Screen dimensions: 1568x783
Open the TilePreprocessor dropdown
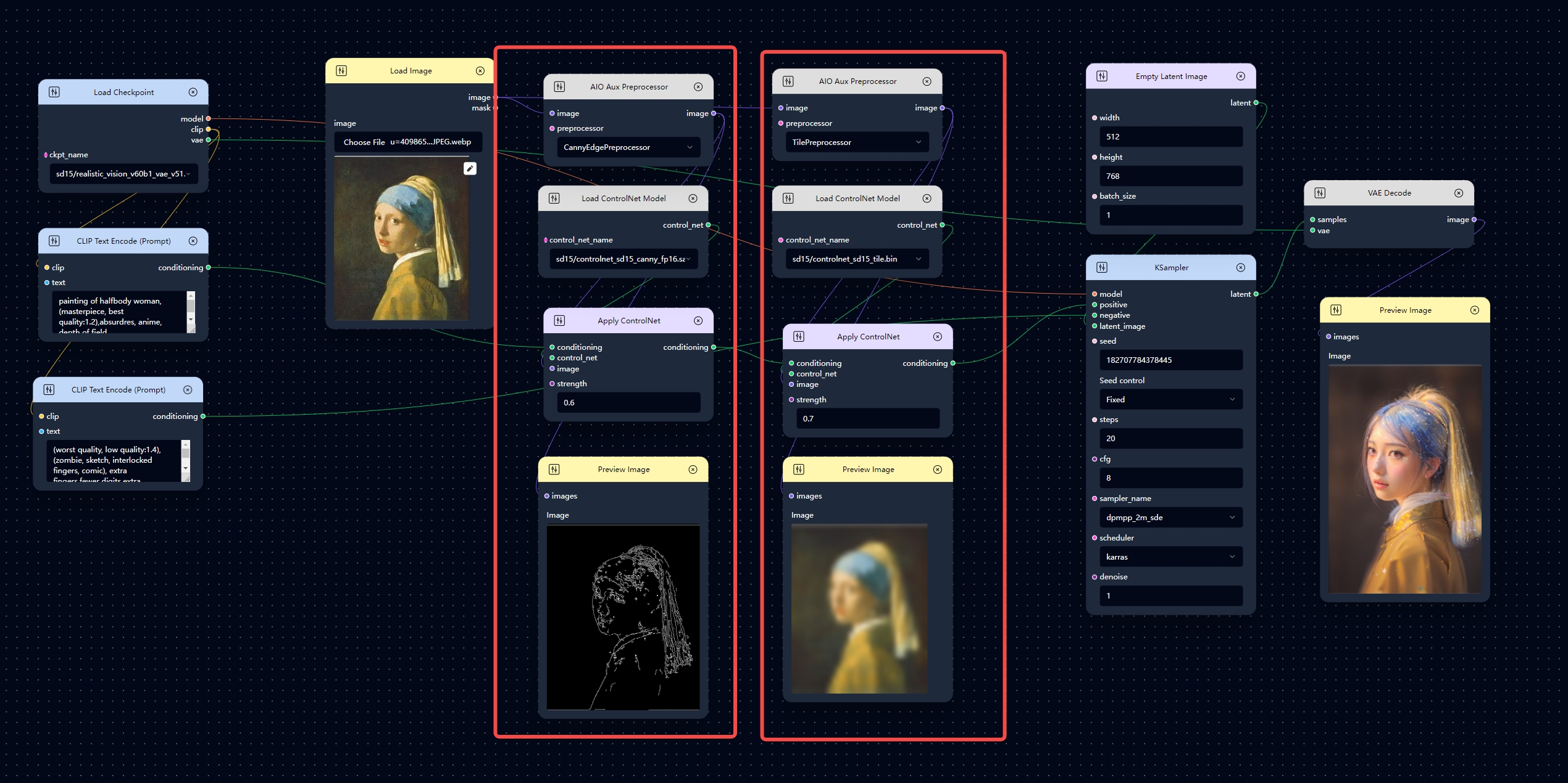click(857, 142)
